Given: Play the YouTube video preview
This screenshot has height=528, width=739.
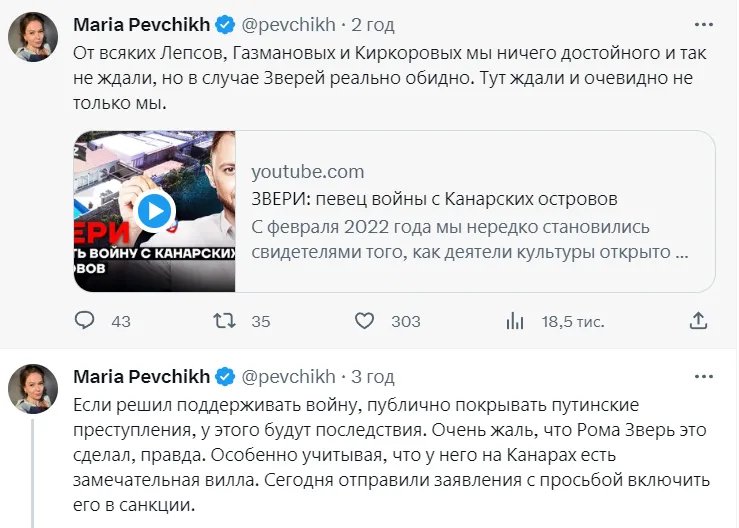Looking at the screenshot, I should pos(153,210).
